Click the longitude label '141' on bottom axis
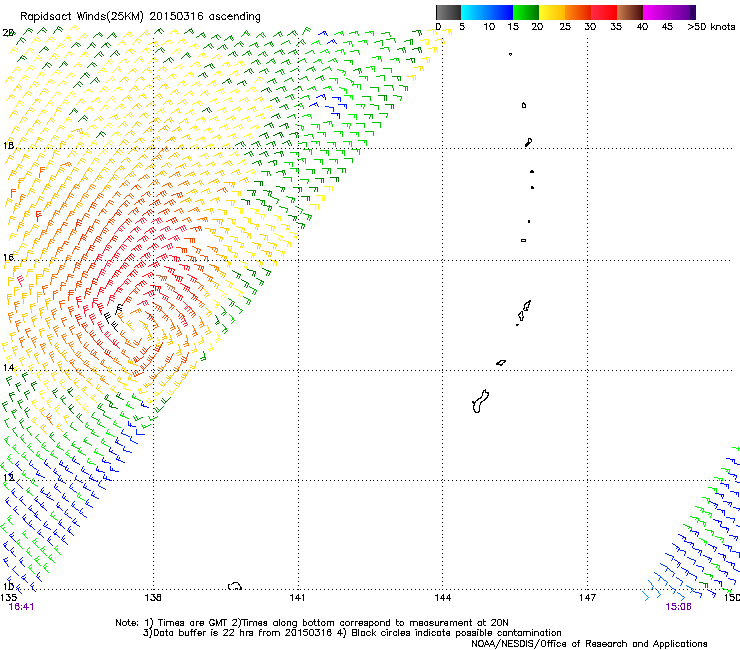Viewport: 740px width, 650px height. (297, 598)
